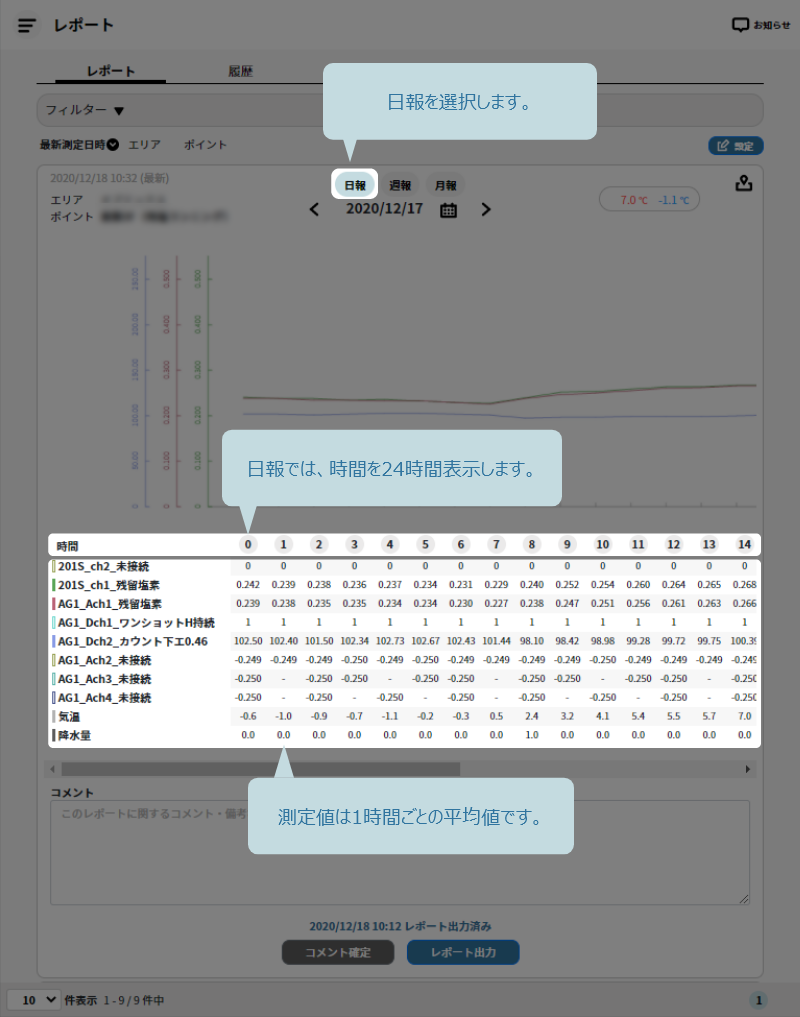This screenshot has height=1017, width=800.
Task: Click hour 7 column header
Action: (496, 545)
